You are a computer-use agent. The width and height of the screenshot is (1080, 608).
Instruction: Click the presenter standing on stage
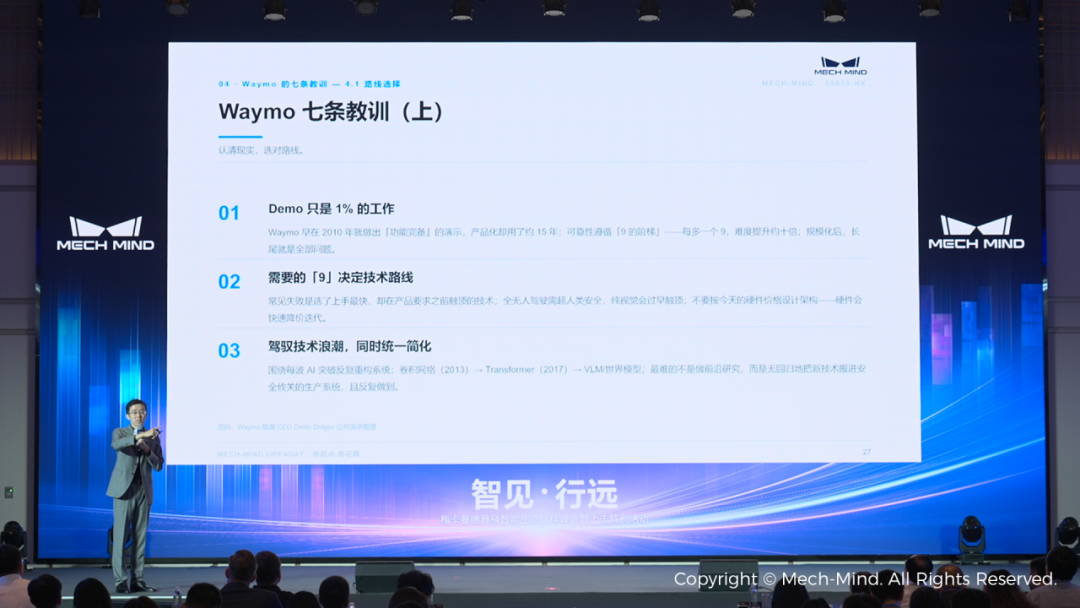tap(134, 495)
